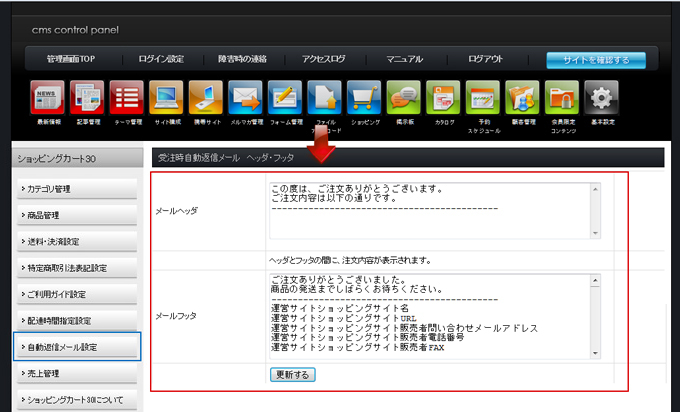Expand 売上管理 in the sidebar

click(x=77, y=373)
